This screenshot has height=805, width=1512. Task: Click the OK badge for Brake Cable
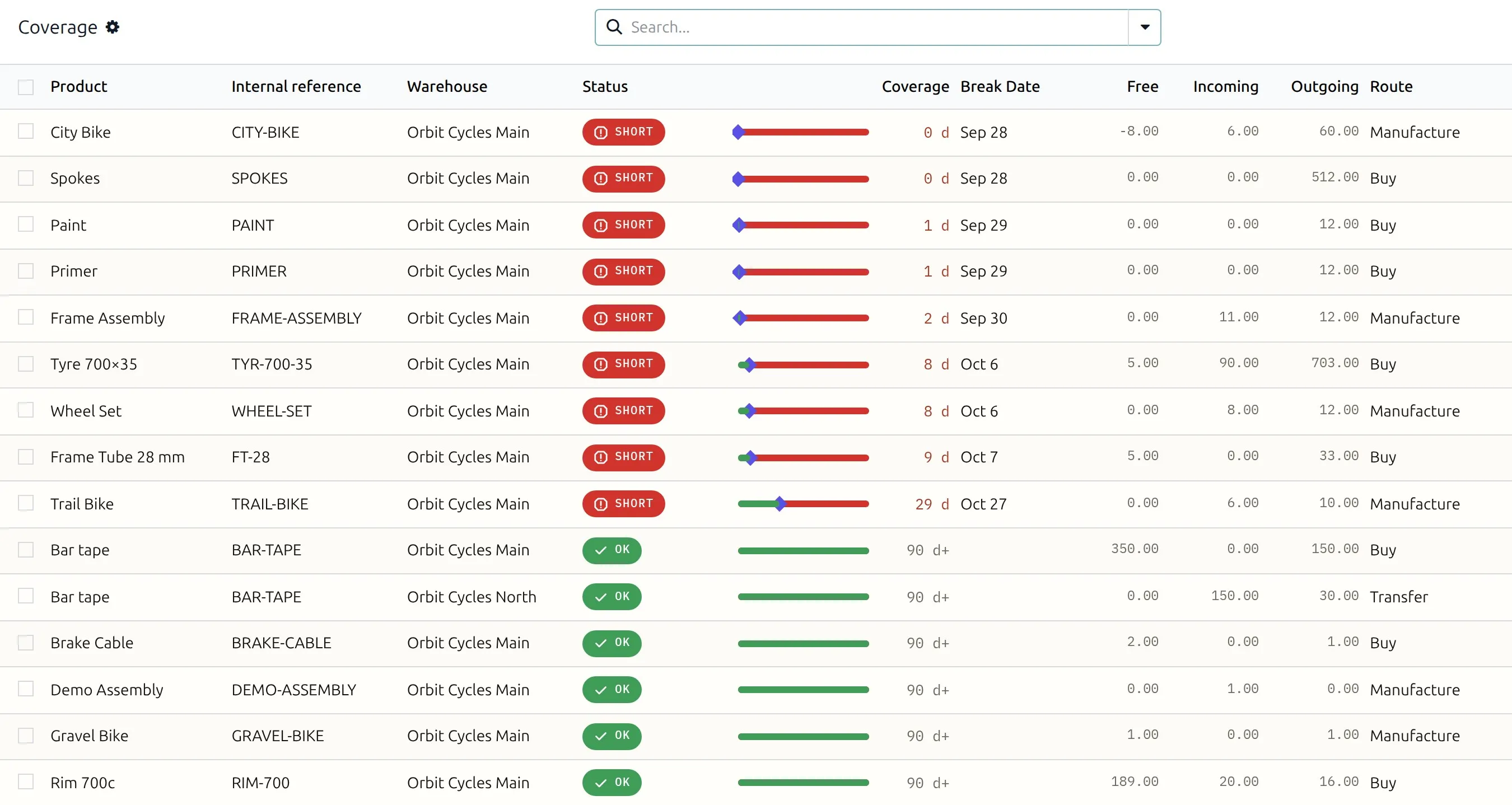(612, 643)
